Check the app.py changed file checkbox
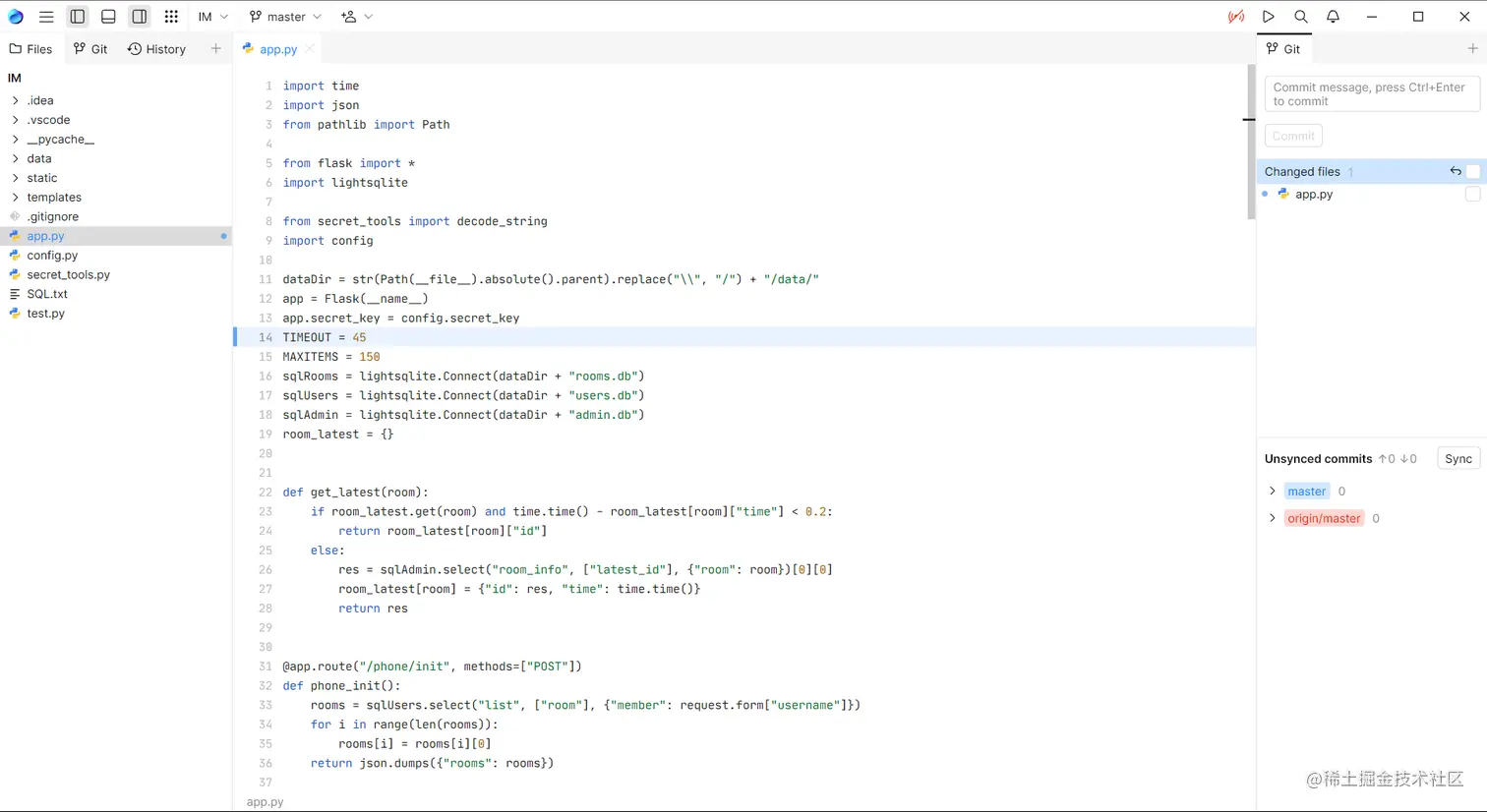Screen dimensions: 1487x812 tap(1473, 195)
